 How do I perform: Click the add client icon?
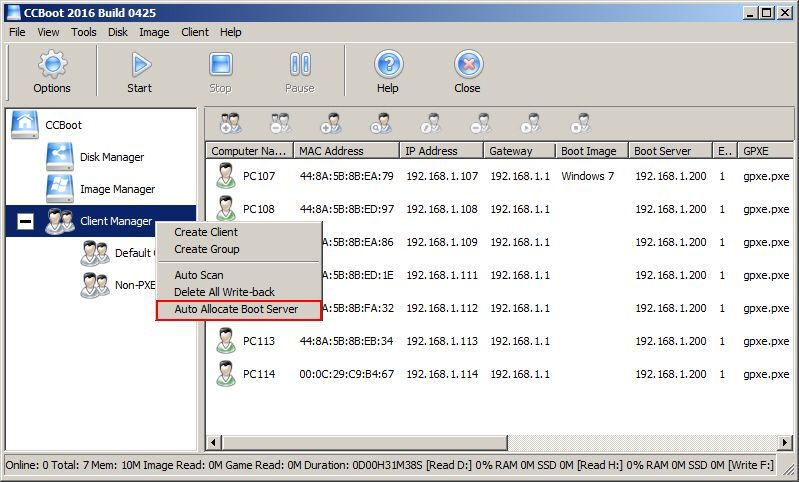331,123
